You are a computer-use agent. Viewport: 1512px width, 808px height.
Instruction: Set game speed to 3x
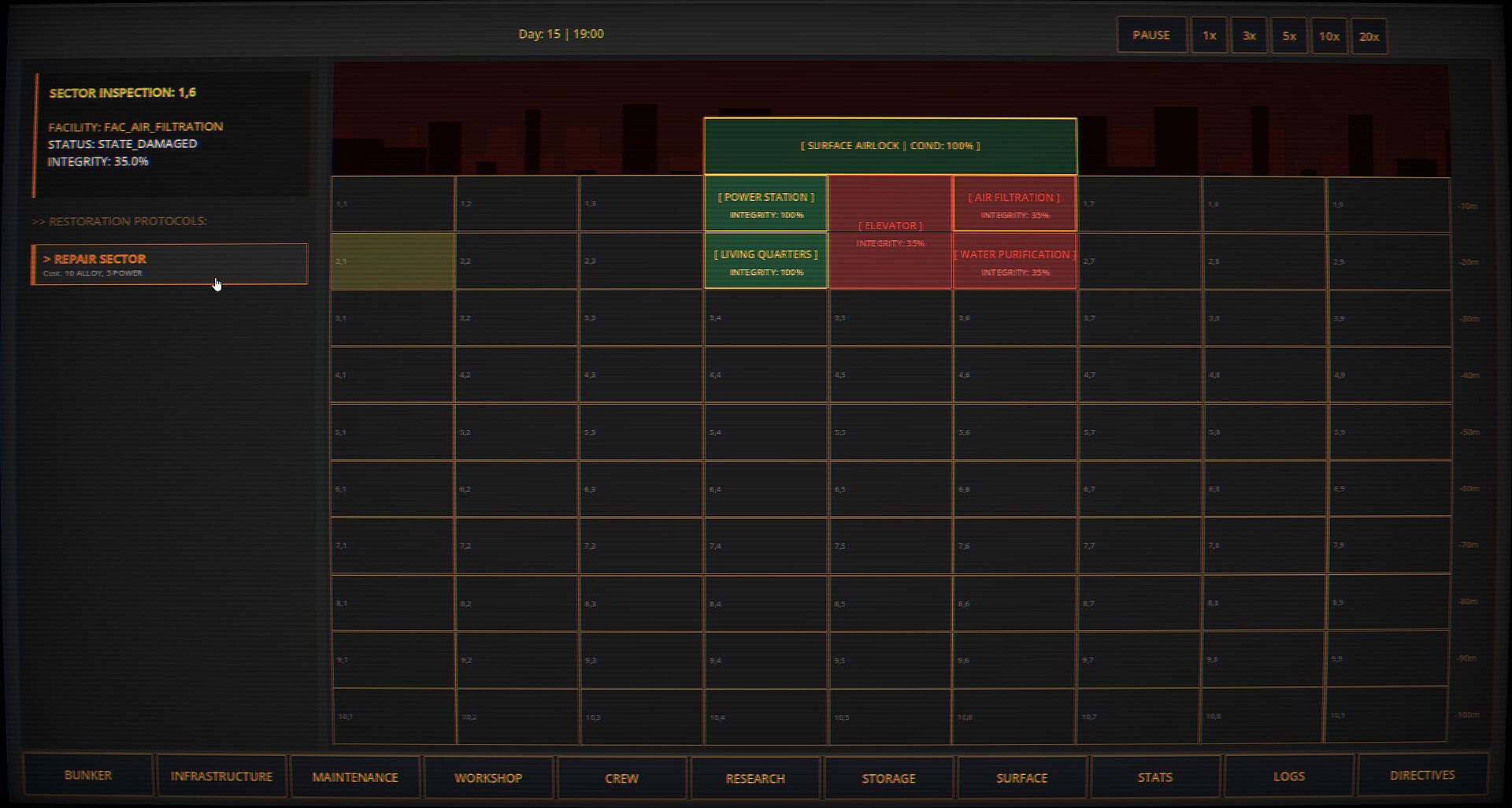click(x=1249, y=35)
